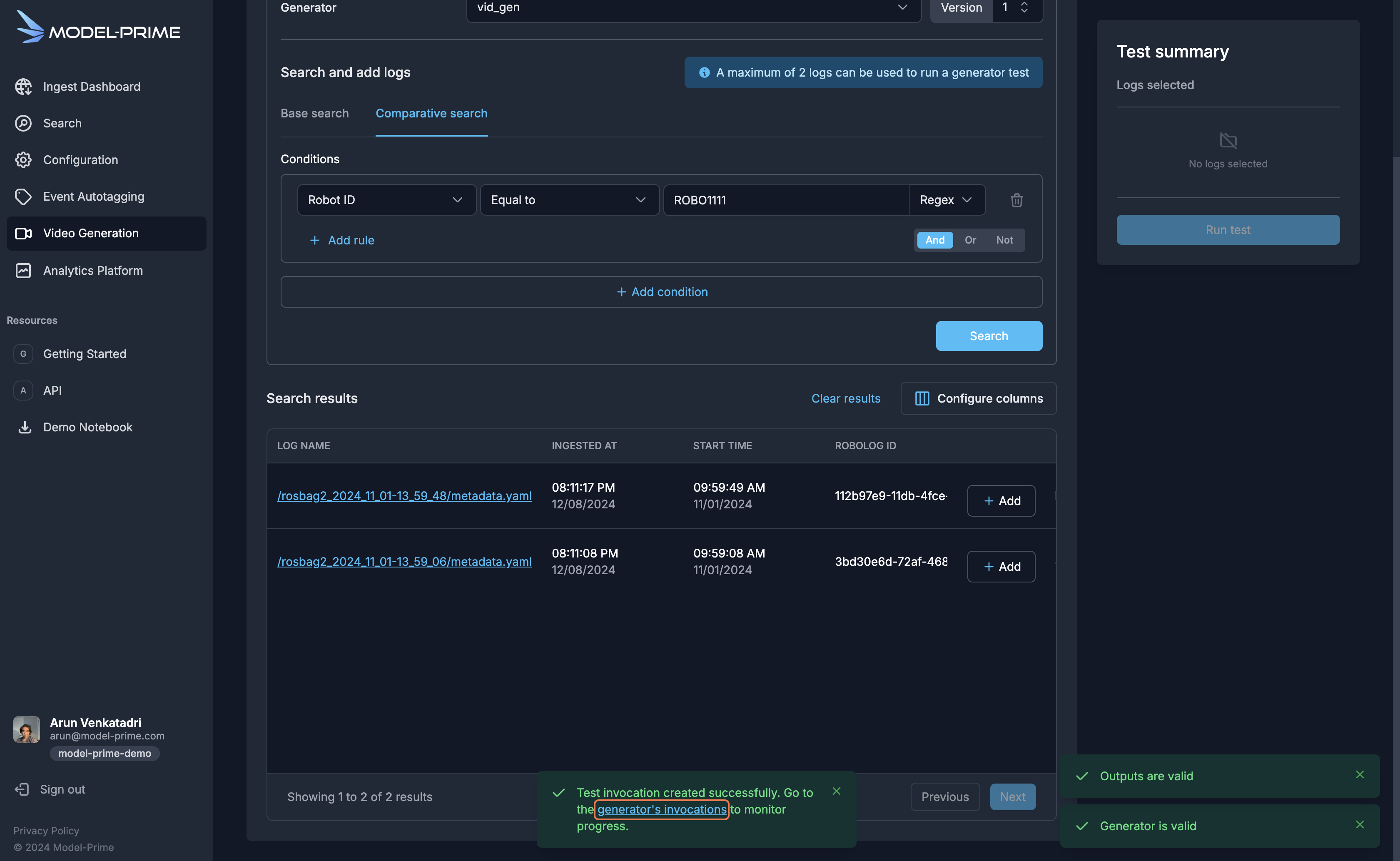This screenshot has width=1400, height=861.
Task: Click the LOG NAME column header
Action: pyautogui.click(x=304, y=446)
